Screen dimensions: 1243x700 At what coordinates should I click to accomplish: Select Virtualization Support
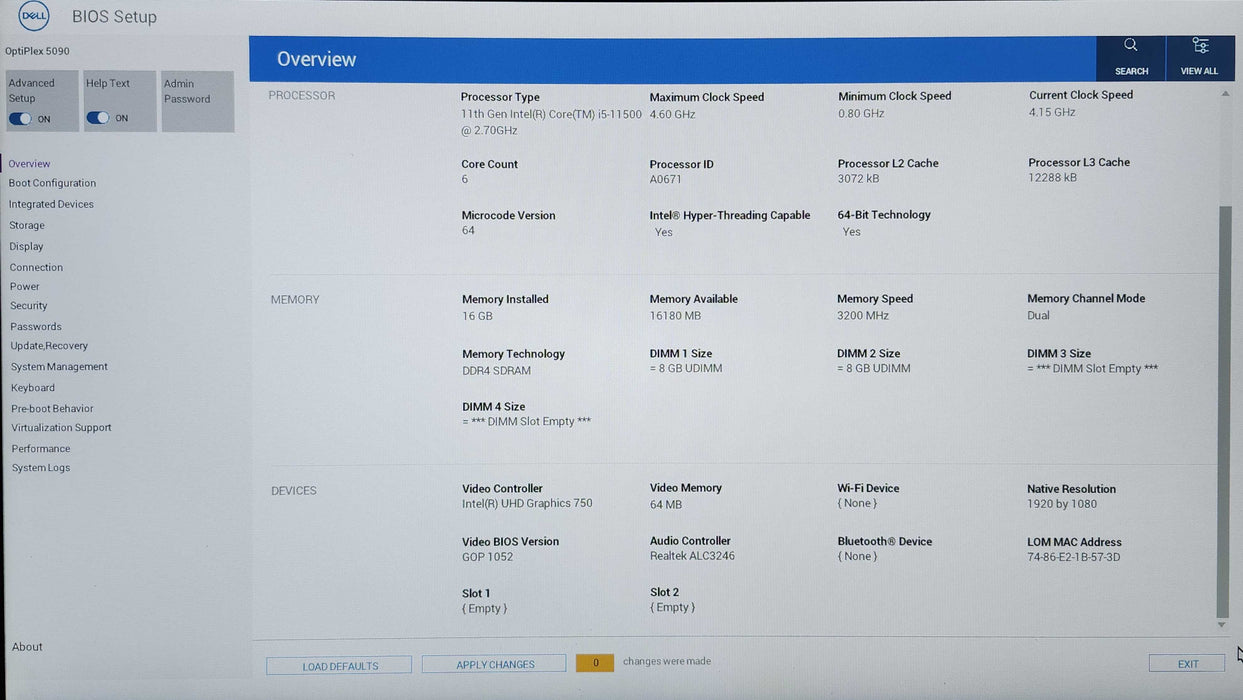click(x=62, y=427)
